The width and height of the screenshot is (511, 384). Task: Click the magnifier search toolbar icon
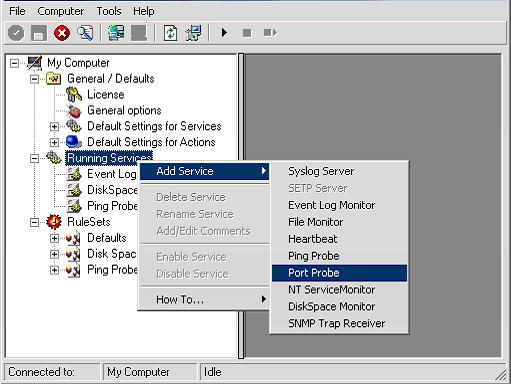(x=85, y=33)
